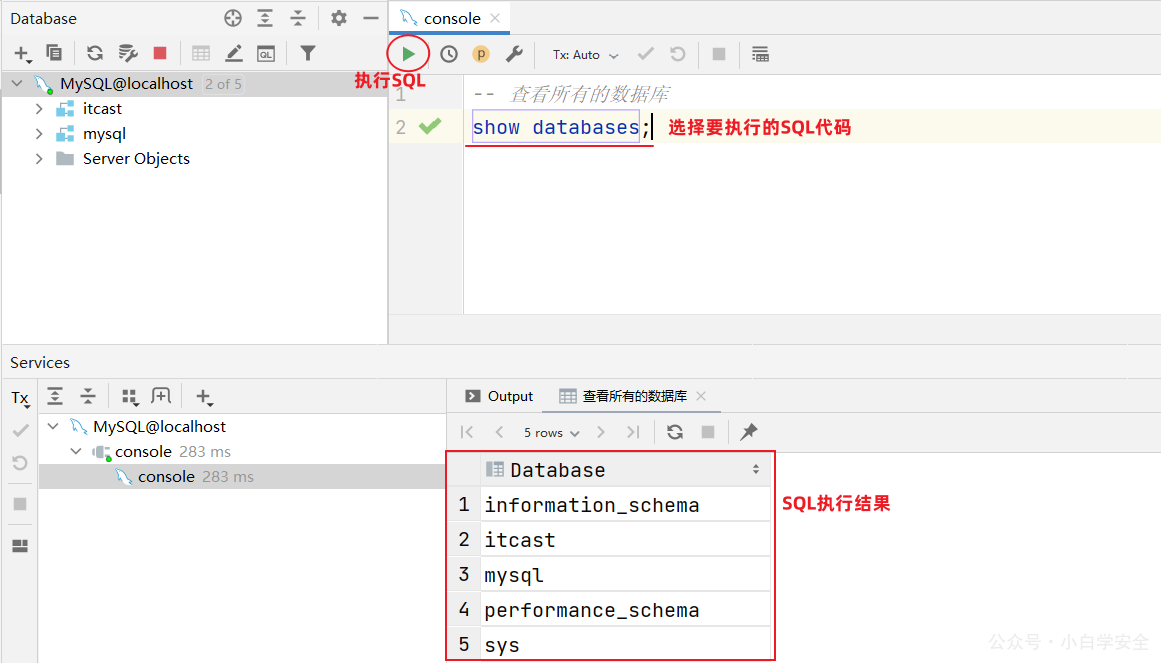The width and height of the screenshot is (1161, 663).
Task: Click the Deactivate (red stop) icon in Database toolbar
Action: coord(160,53)
